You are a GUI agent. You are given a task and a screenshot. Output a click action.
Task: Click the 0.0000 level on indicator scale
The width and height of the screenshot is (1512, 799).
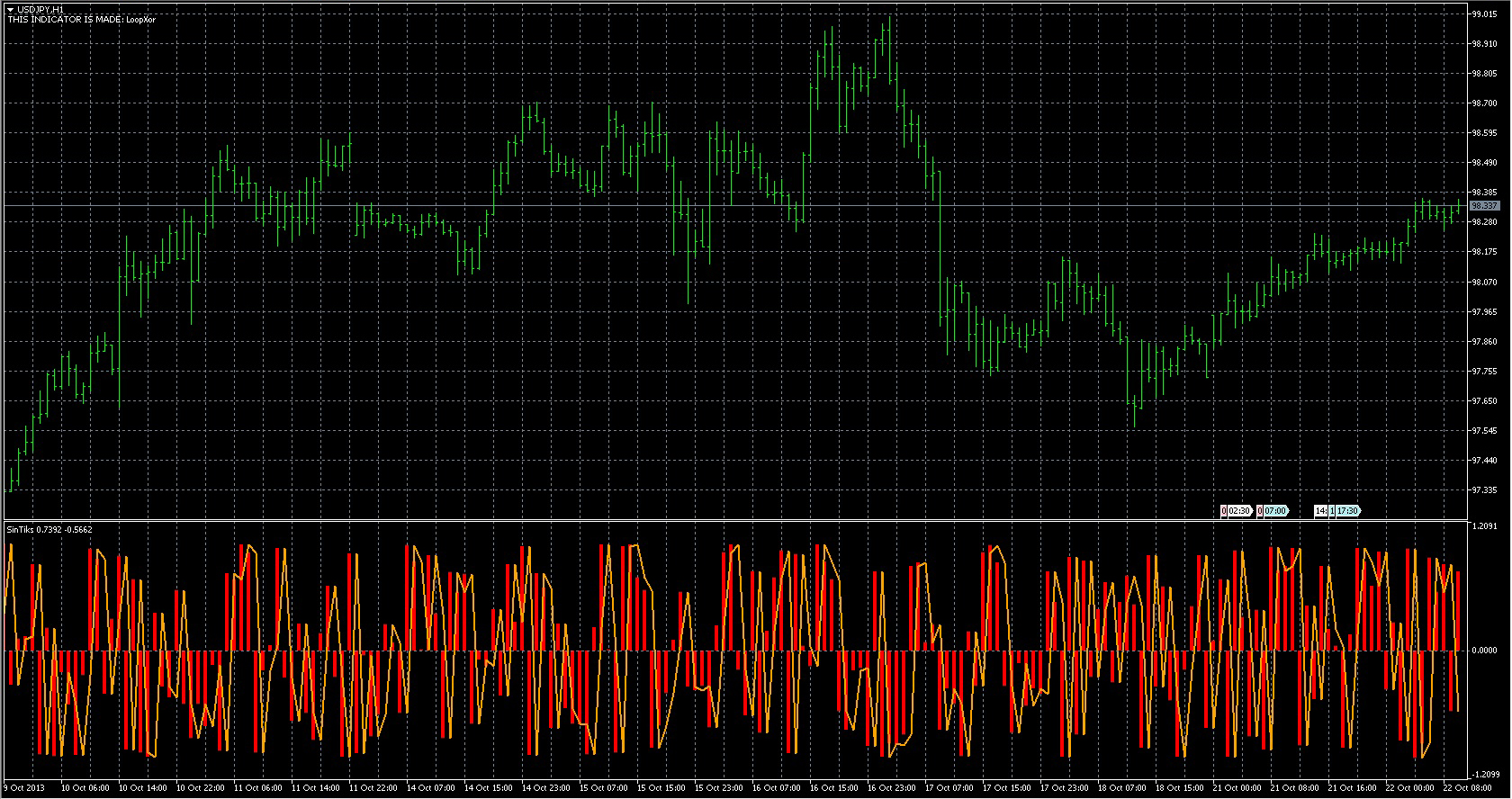1484,651
